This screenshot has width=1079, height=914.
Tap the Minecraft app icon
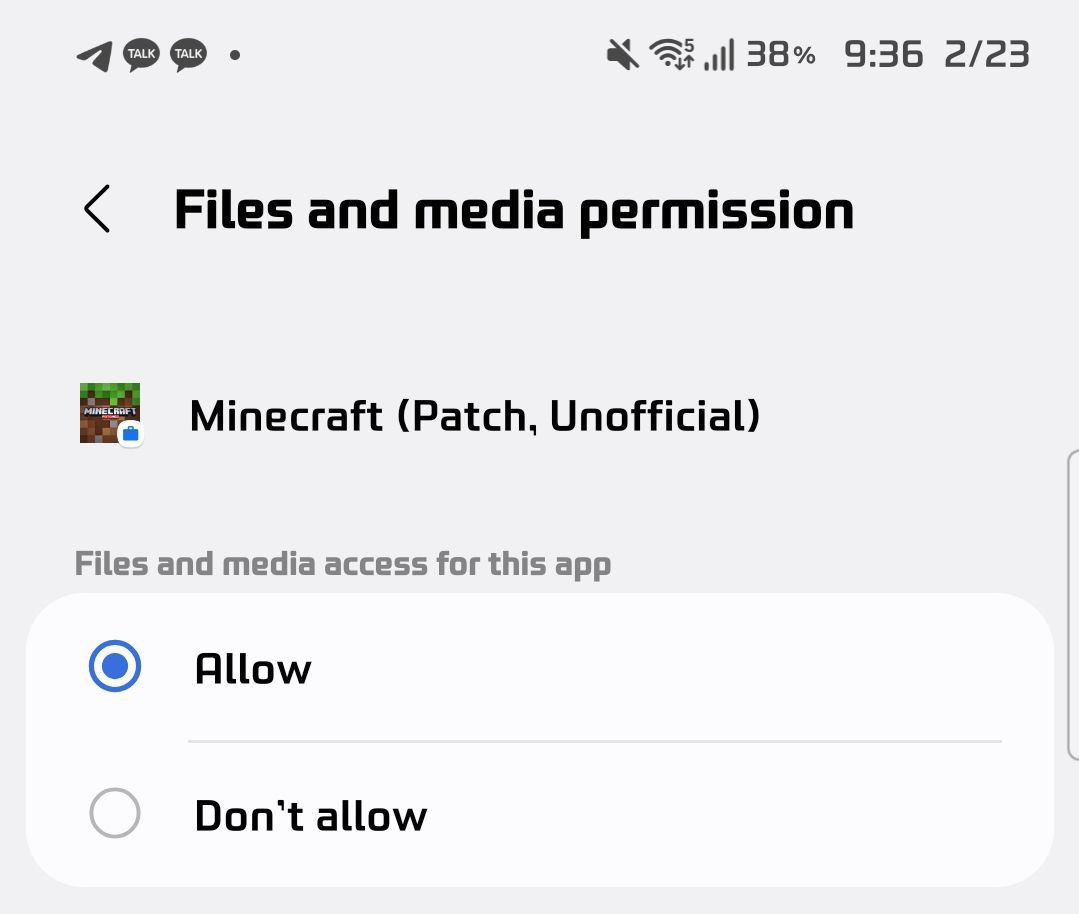point(109,412)
